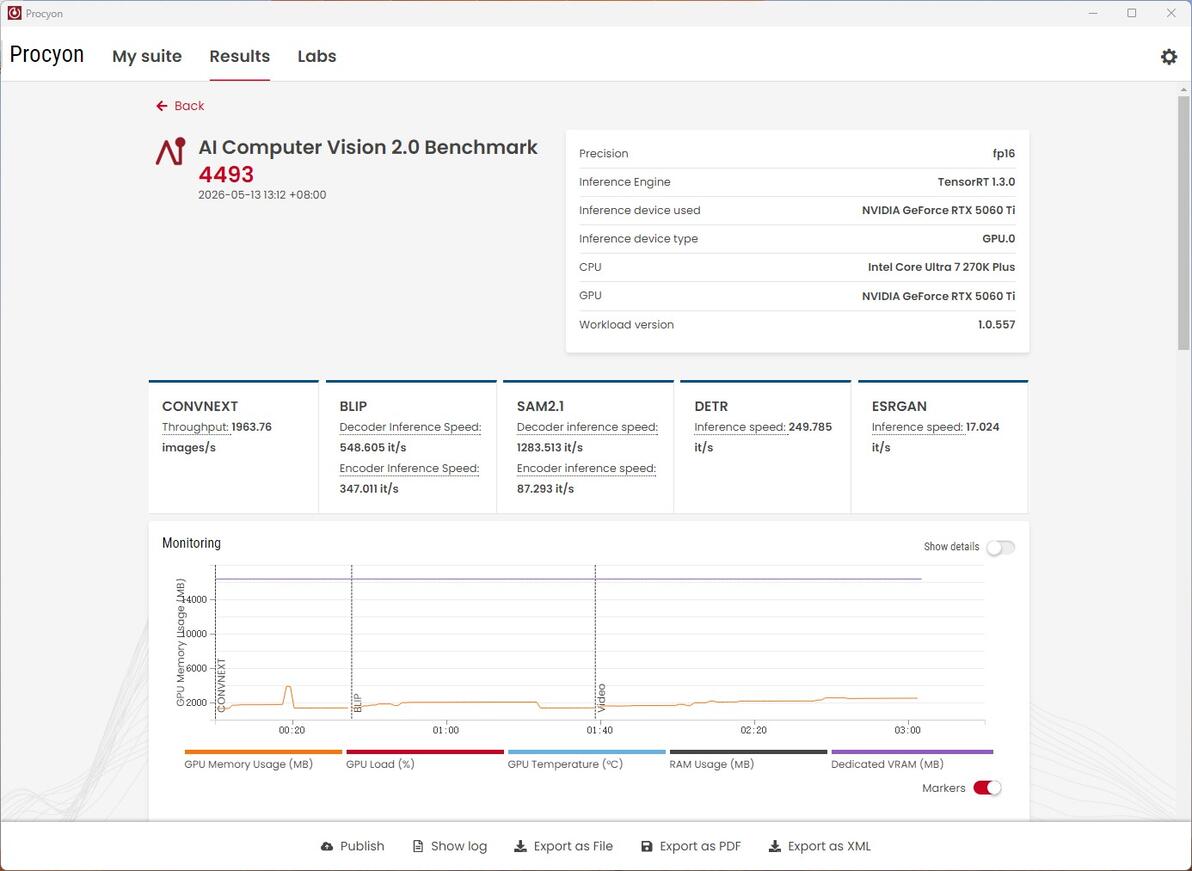The image size is (1192, 871).
Task: Click the TensorRT 1.3.0 value
Action: [x=976, y=182]
